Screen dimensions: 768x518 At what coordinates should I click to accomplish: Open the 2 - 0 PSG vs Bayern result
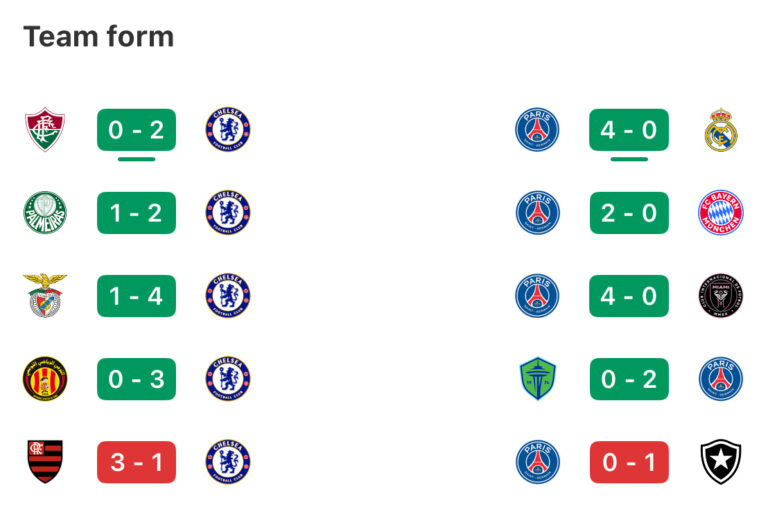tap(629, 213)
